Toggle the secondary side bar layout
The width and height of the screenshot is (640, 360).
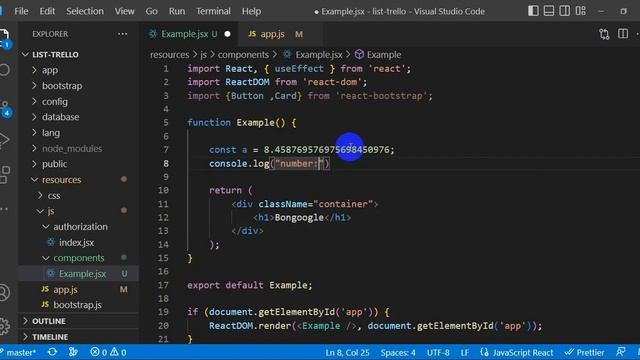pyautogui.click(x=565, y=11)
